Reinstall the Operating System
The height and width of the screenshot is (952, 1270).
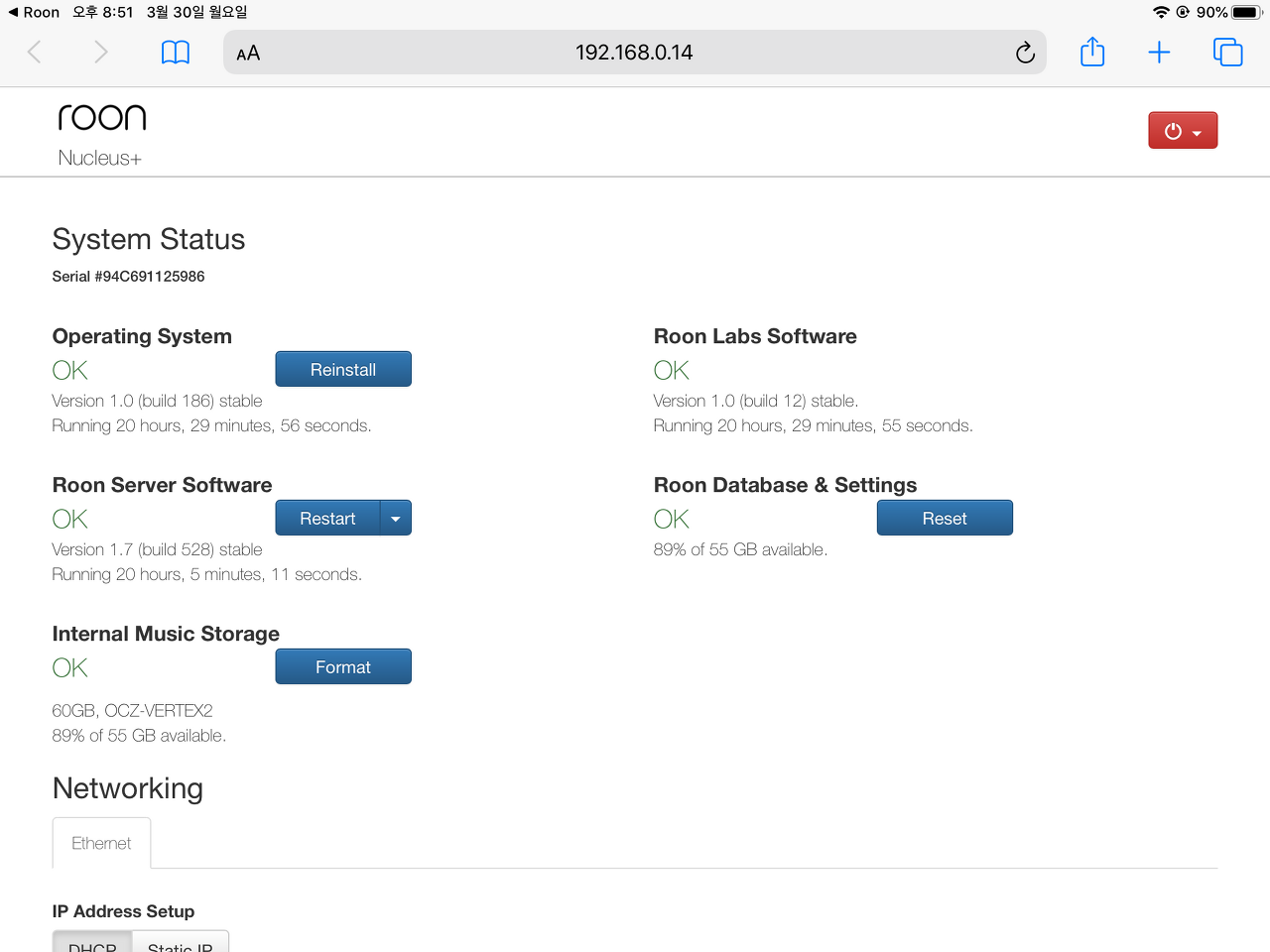click(x=343, y=369)
